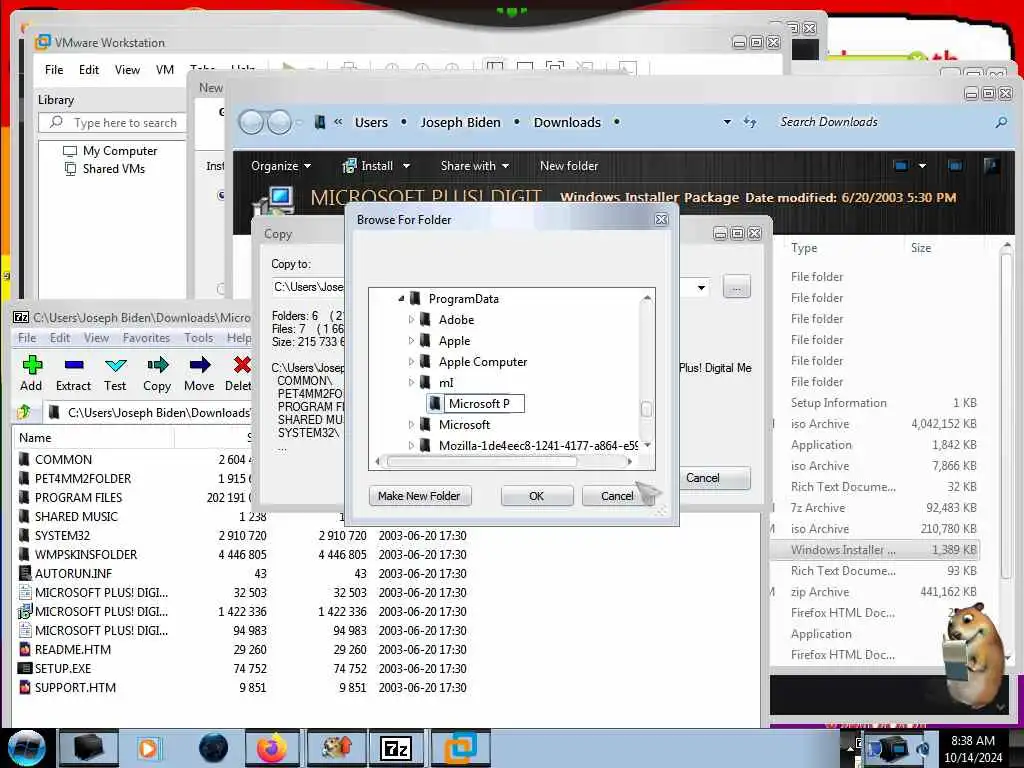
Task: Open the VM menu in VMware Workstation
Action: pyautogui.click(x=165, y=70)
